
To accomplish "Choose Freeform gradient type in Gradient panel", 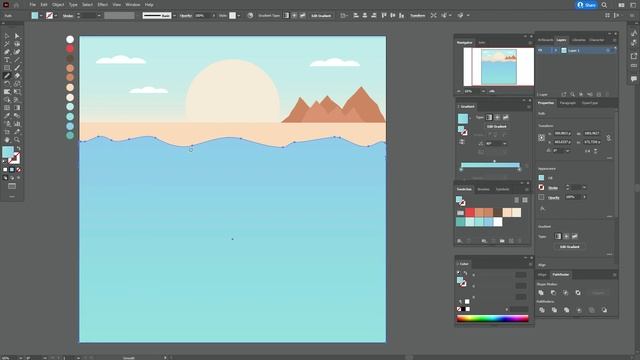I will click(x=505, y=117).
